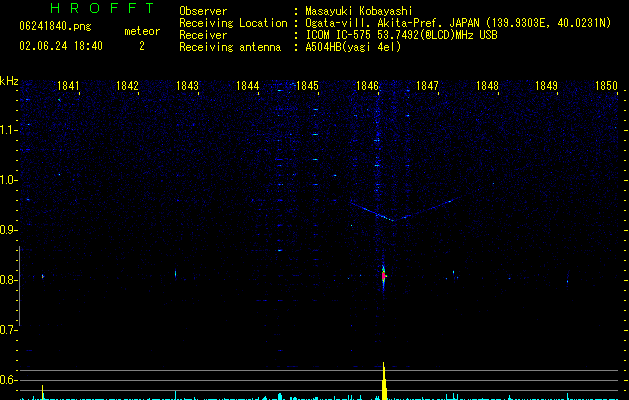The image size is (629, 400).
Task: Click observer name Masayuki Kobayashi
Action: (x=359, y=11)
